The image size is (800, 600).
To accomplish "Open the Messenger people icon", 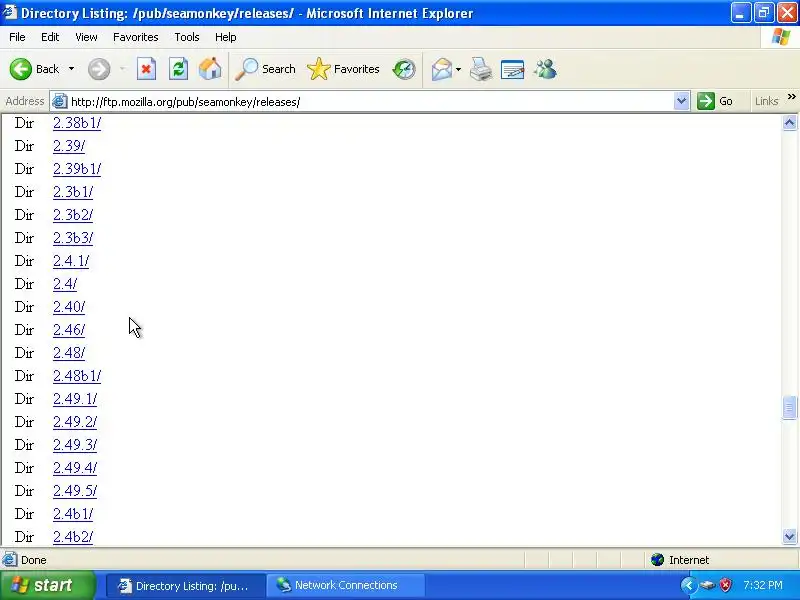I will (x=545, y=69).
